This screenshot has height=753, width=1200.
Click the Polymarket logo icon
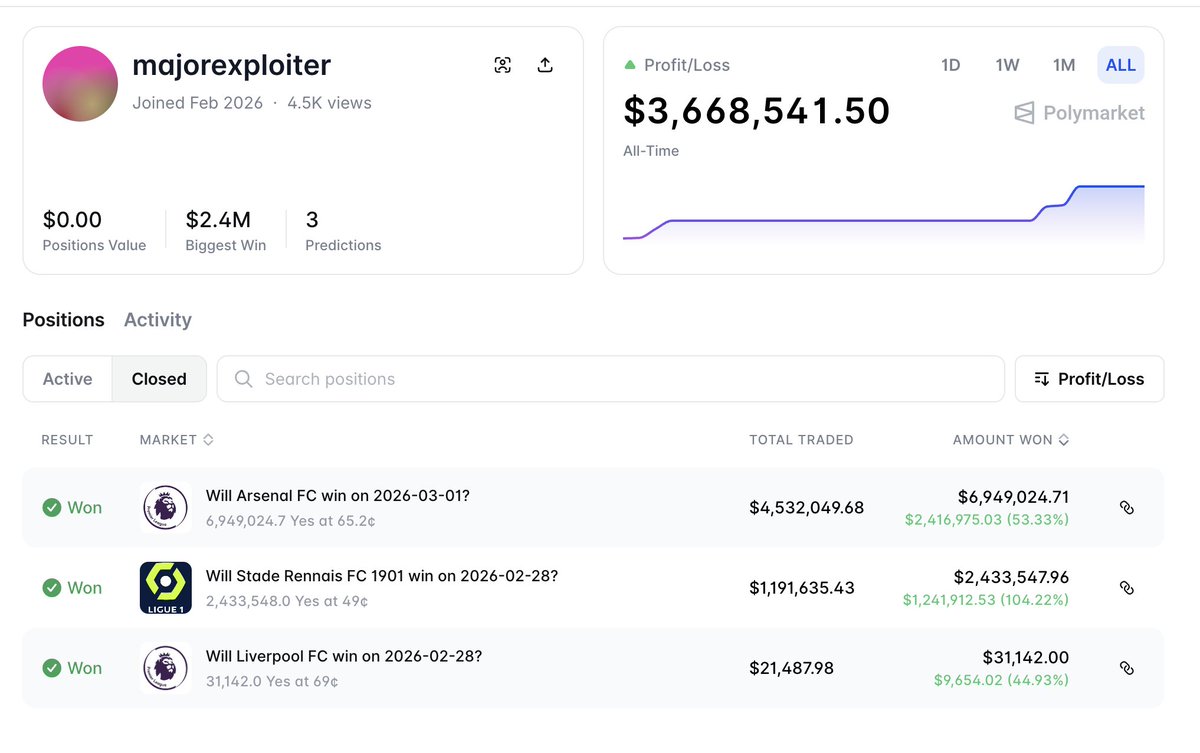1023,113
